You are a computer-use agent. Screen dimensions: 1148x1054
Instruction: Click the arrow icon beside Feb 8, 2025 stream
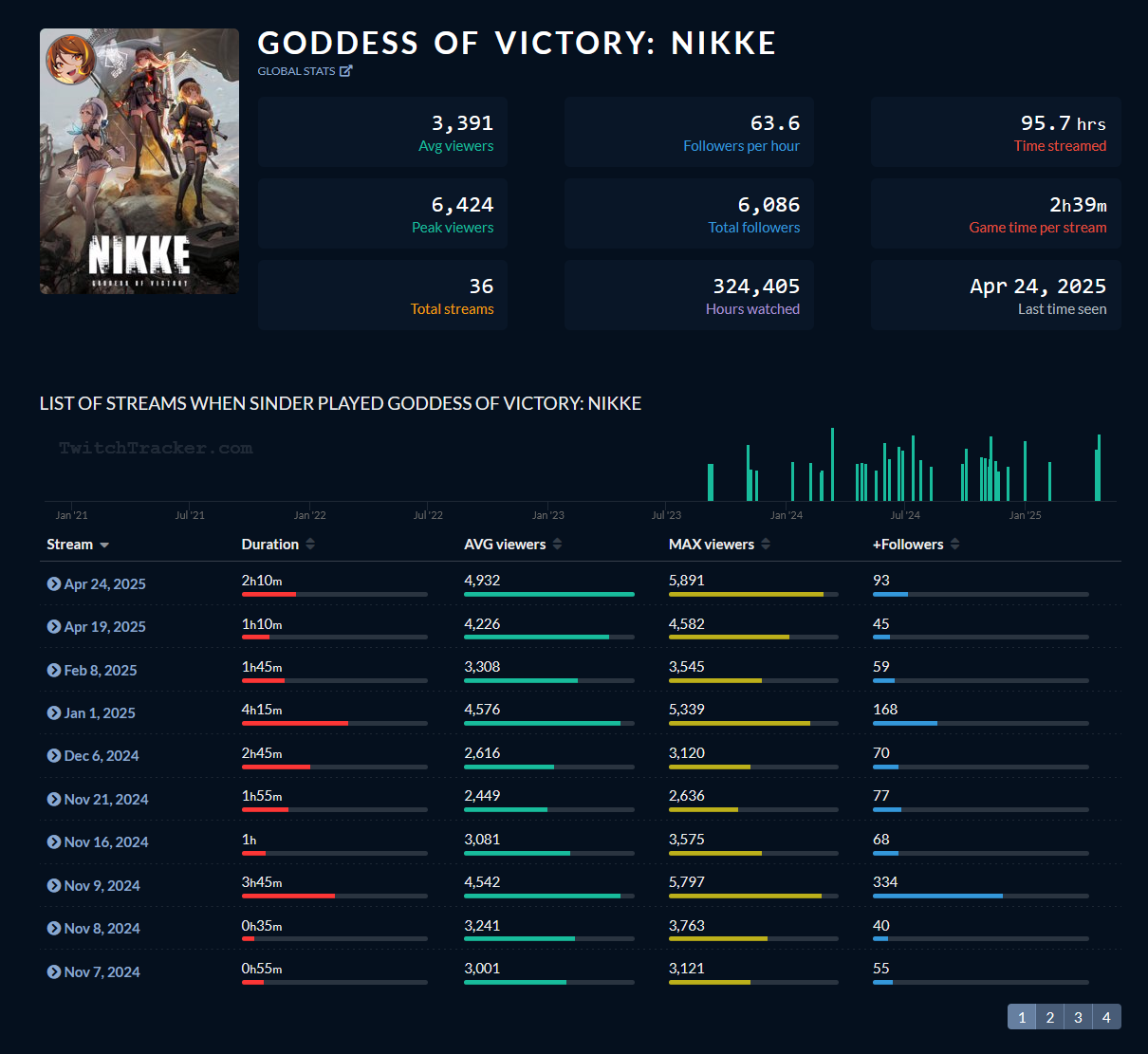[54, 671]
